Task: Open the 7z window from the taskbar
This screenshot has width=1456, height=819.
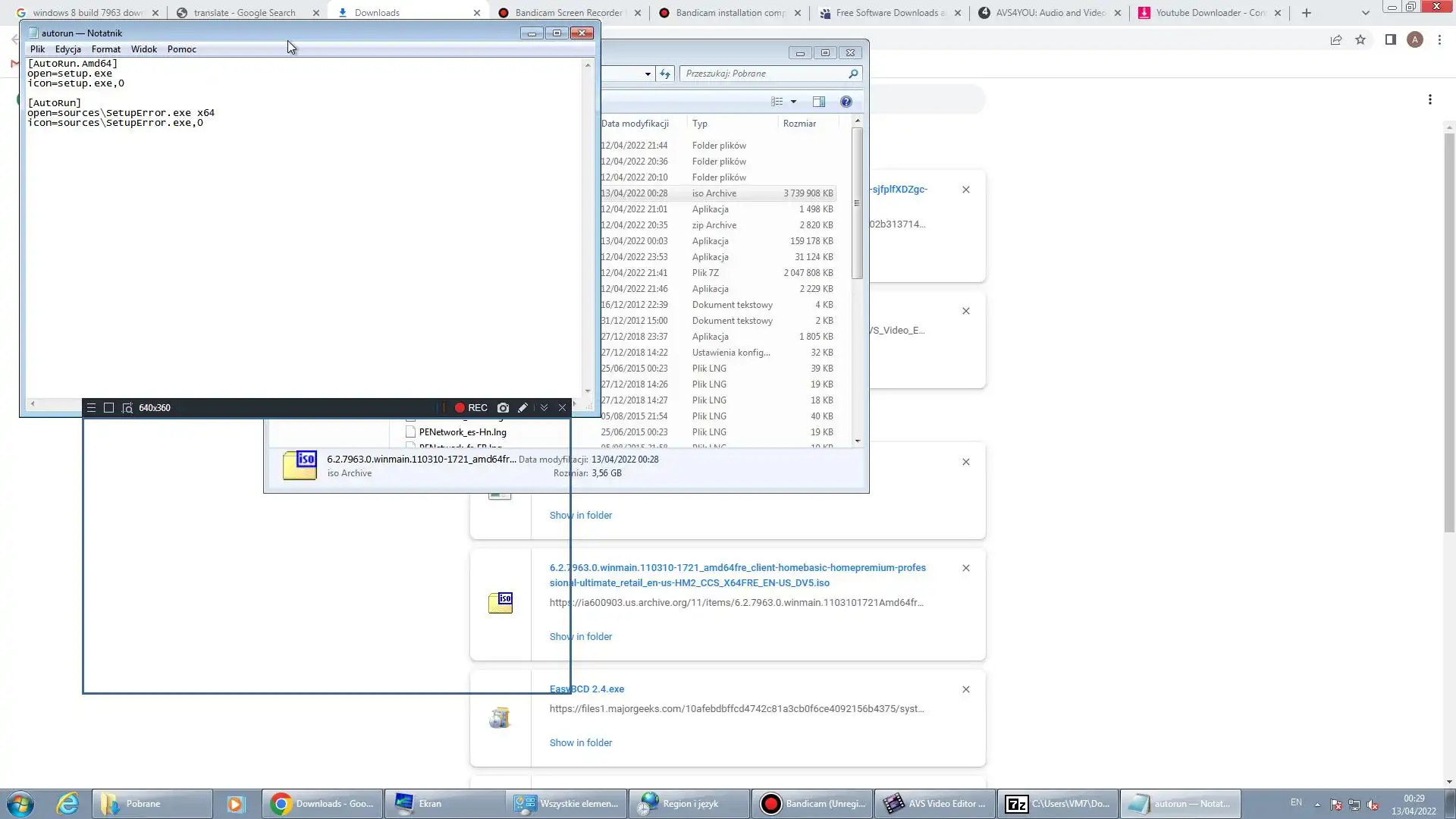Action: [x=1057, y=804]
